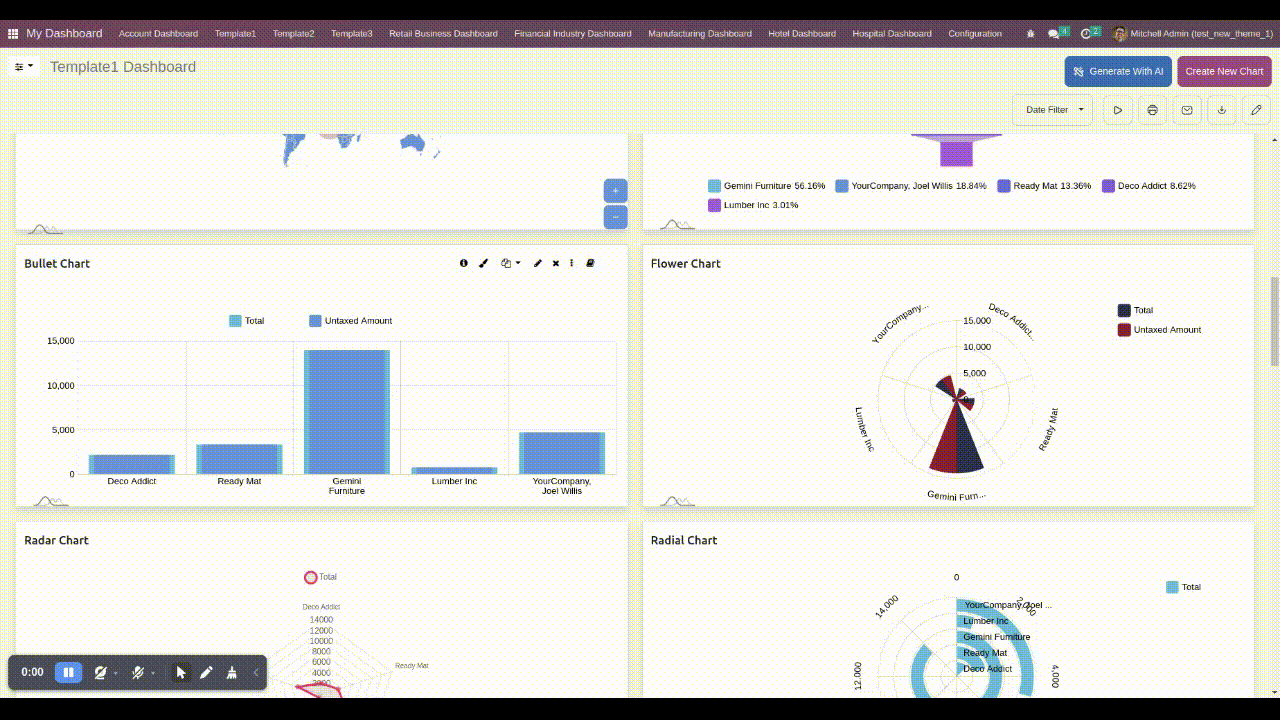
Task: Open Configuration menu
Action: 975,33
